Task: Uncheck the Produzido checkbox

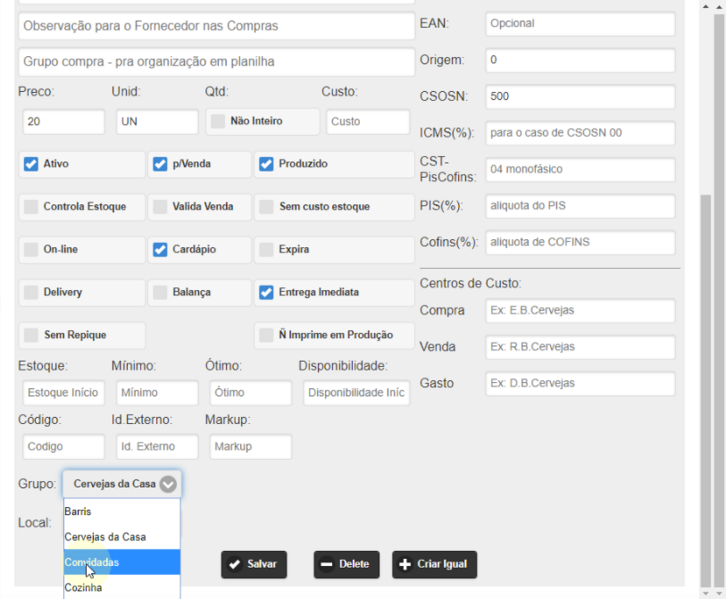Action: [266, 164]
